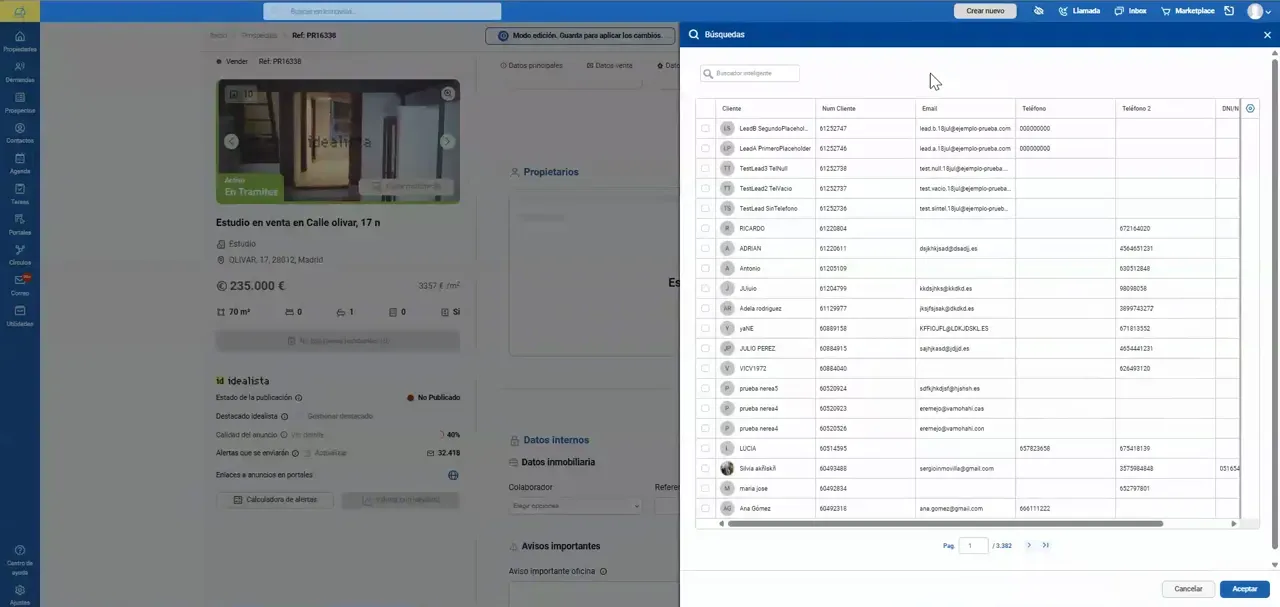Select the maria jose client row
Screen dimensions: 1280x607
pos(967,488)
